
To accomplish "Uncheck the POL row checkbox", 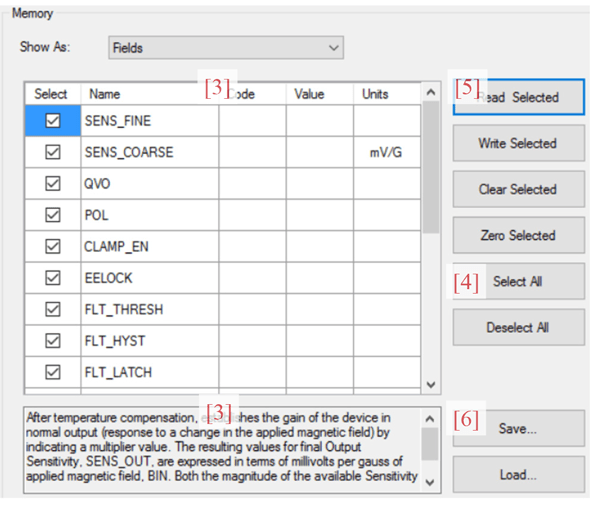I will tap(53, 215).
